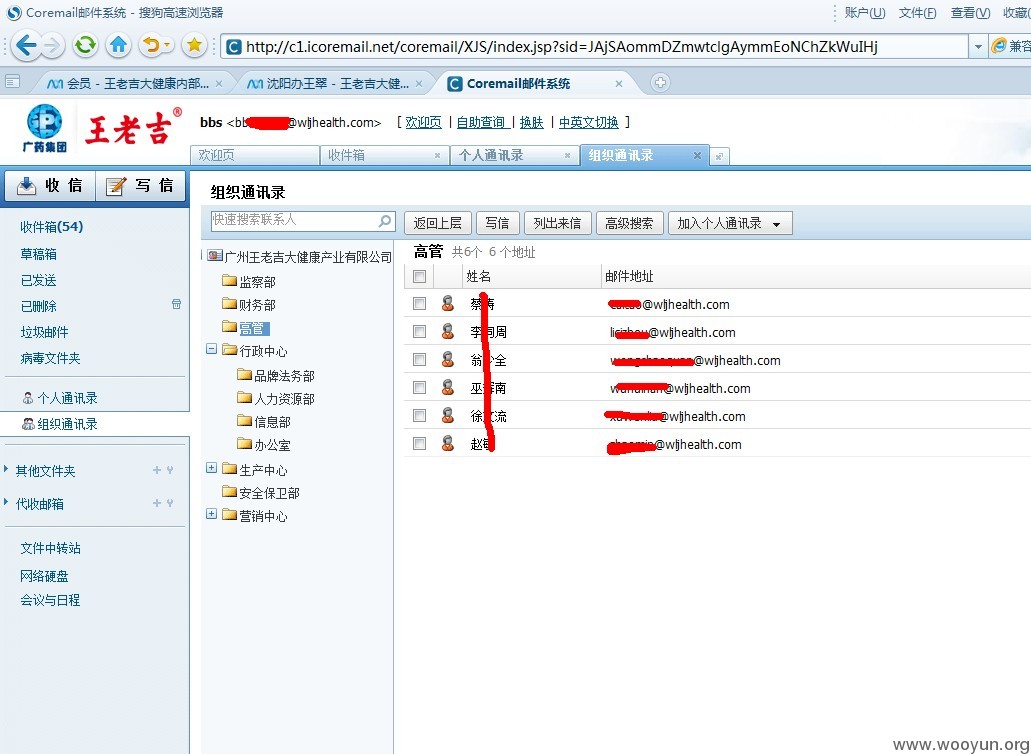Click the browser Forward arrow
The width and height of the screenshot is (1031, 754).
(x=51, y=45)
